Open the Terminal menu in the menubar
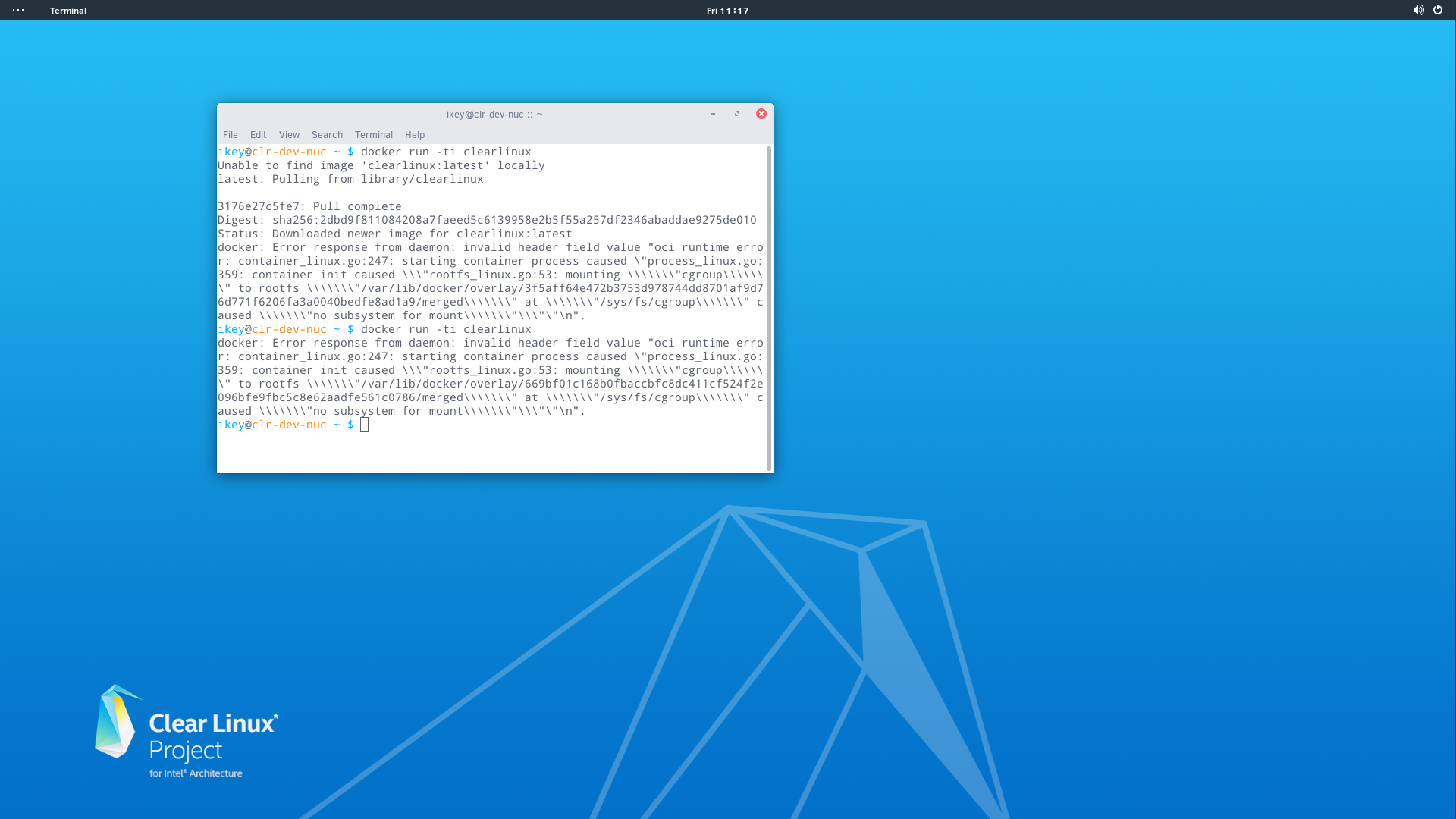The image size is (1456, 819). point(374,135)
